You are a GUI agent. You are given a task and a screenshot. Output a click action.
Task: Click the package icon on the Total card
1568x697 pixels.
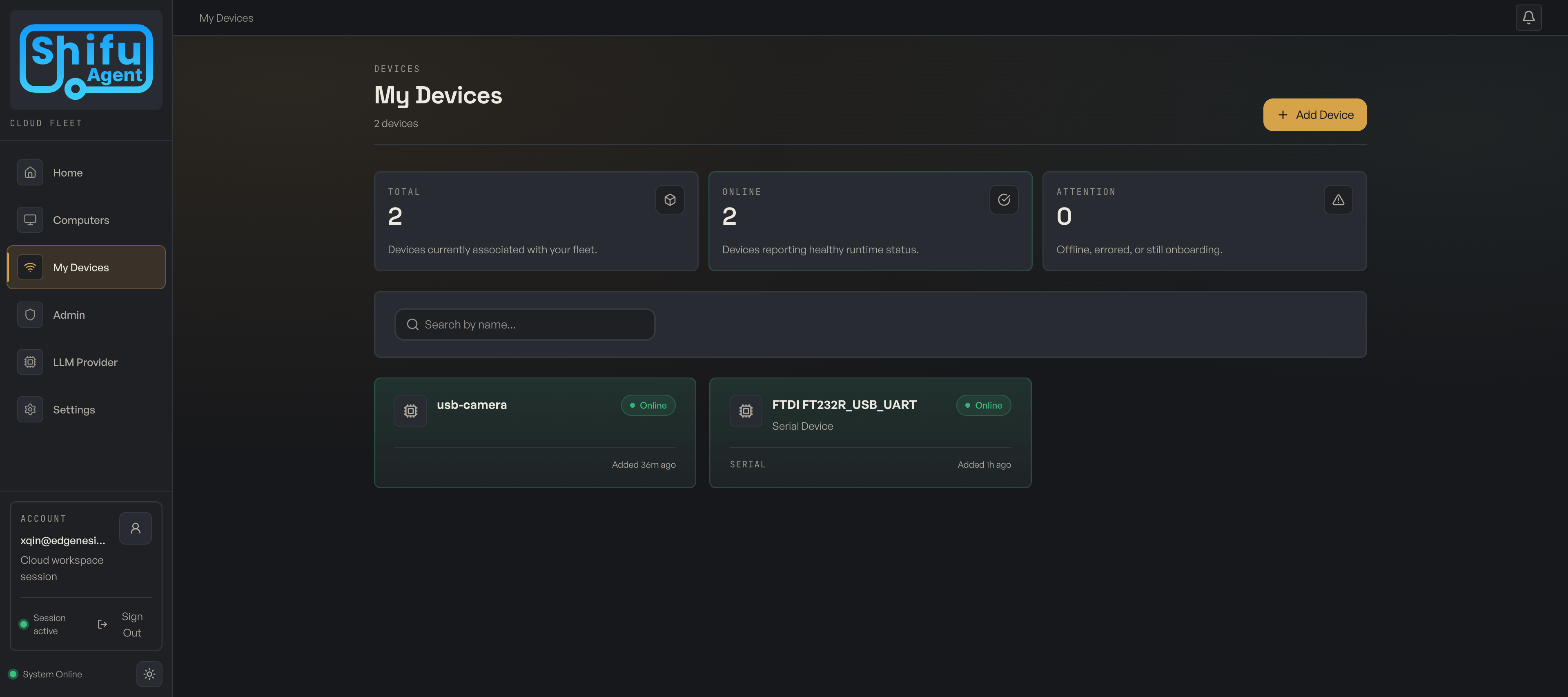point(670,199)
